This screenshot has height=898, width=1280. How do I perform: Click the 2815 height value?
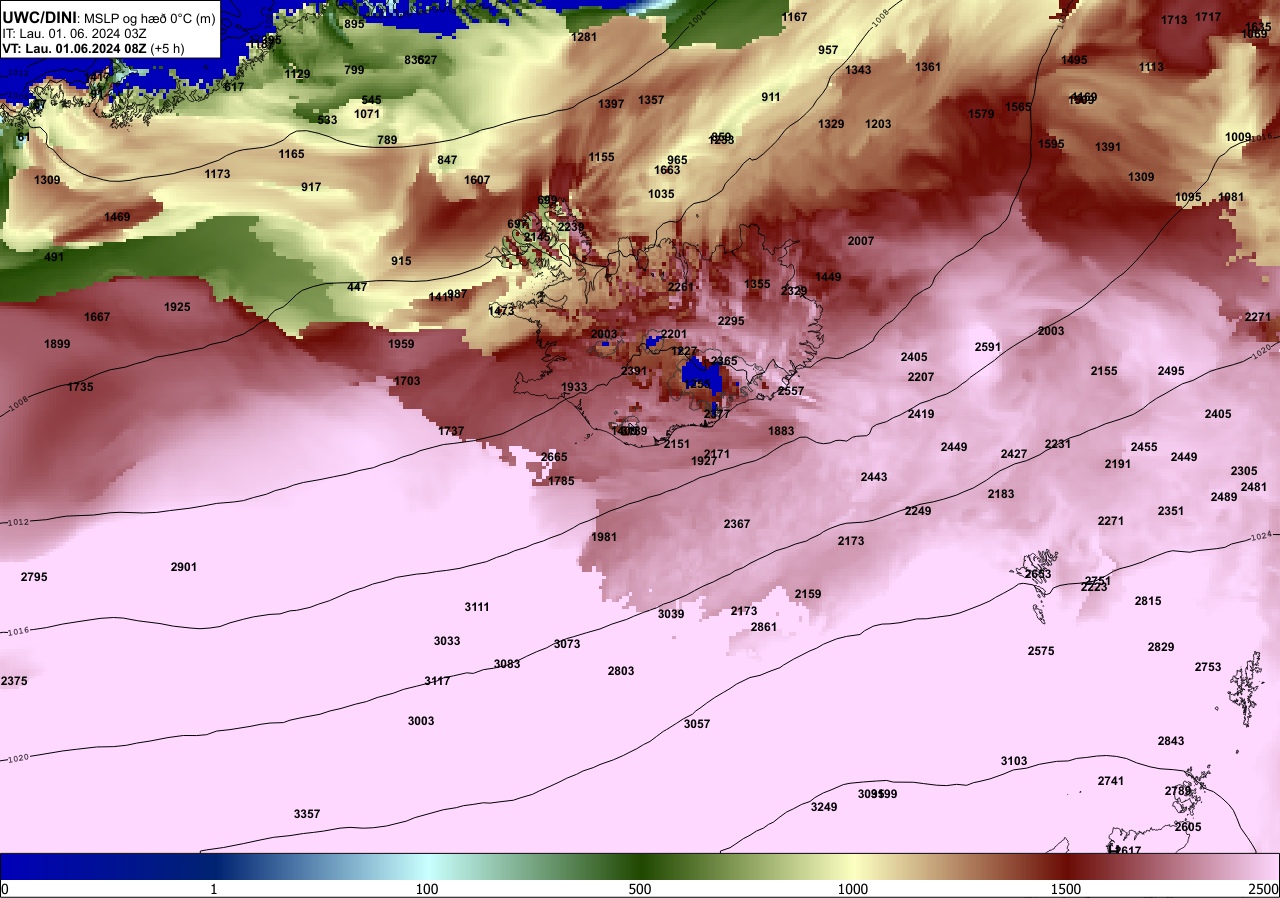pyautogui.click(x=1148, y=601)
